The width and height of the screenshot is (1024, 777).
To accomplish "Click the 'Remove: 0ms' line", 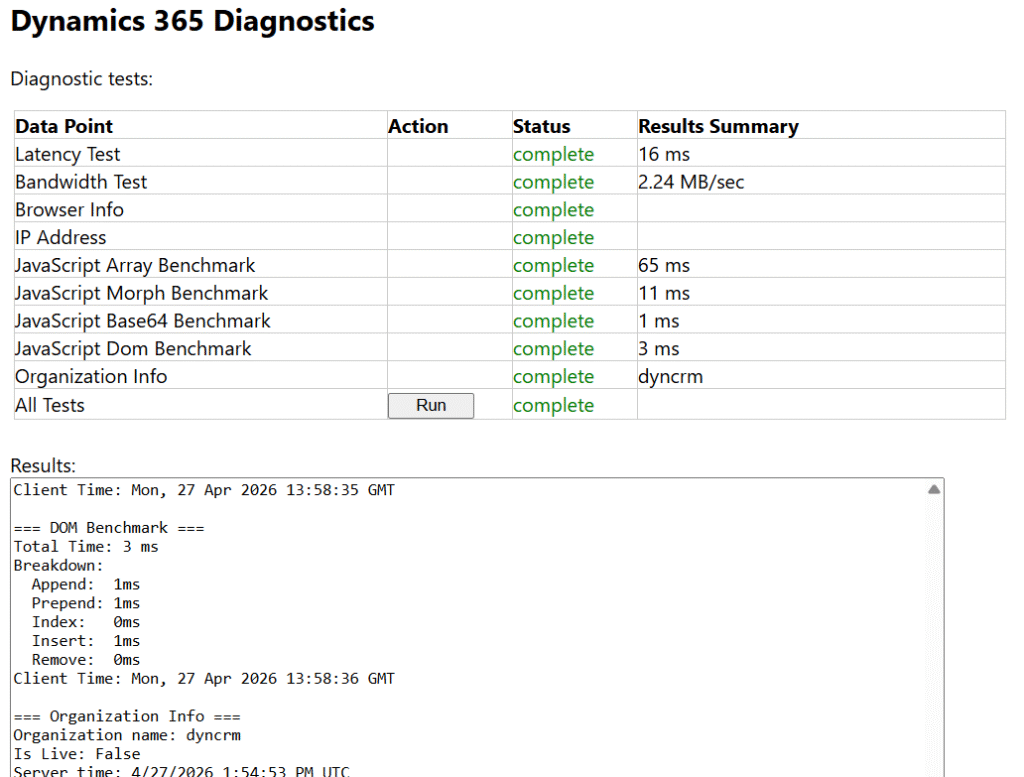I will (86, 660).
